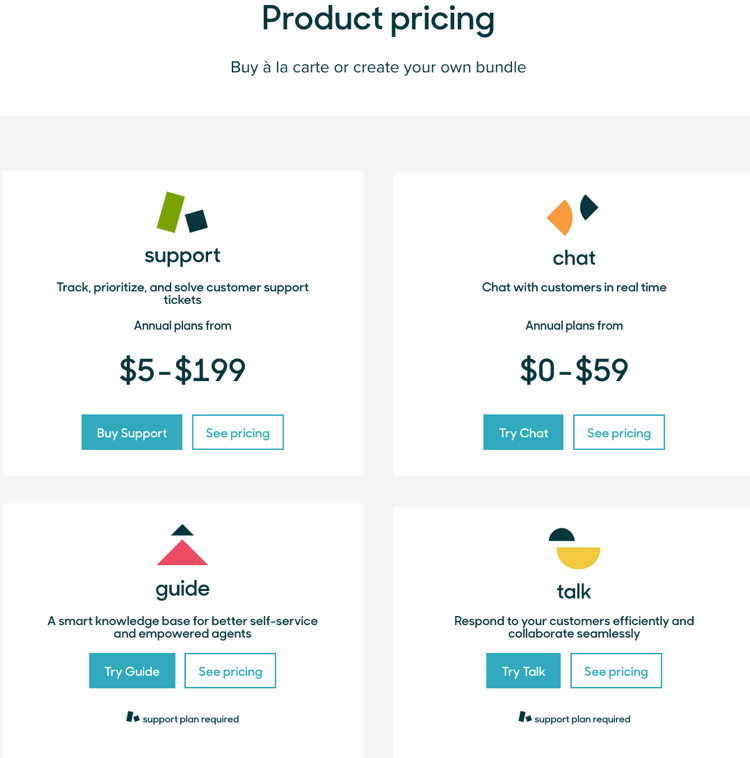Click the small support icon under Talk
Image resolution: width=750 pixels, height=758 pixels.
click(x=525, y=717)
